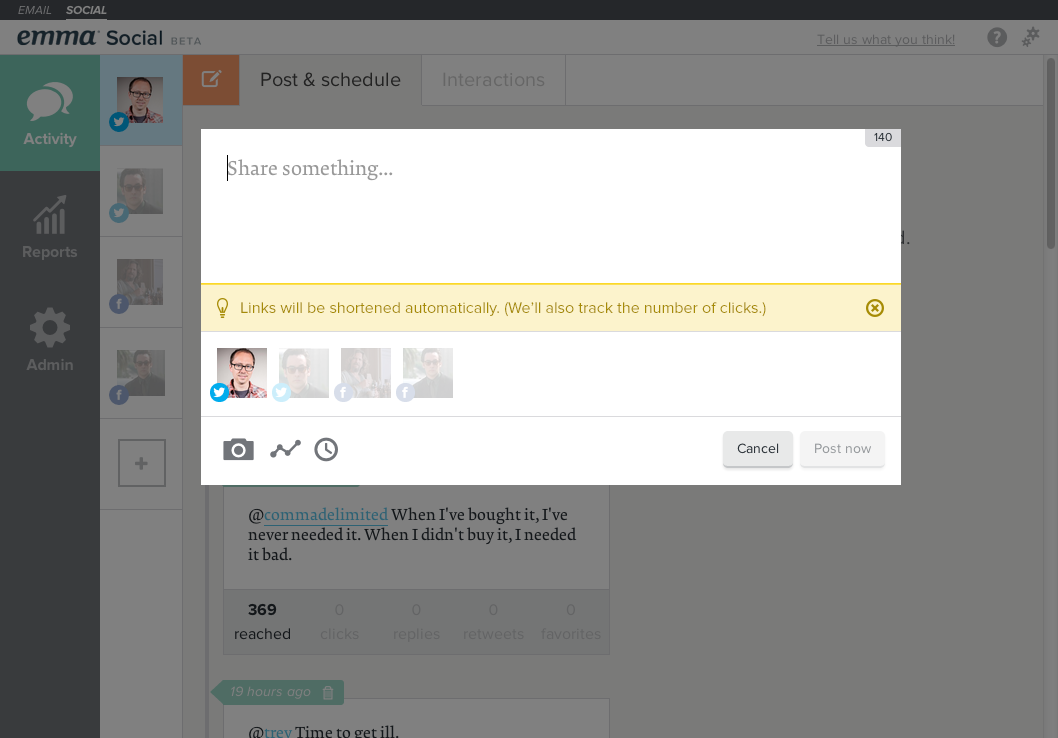The width and height of the screenshot is (1058, 738).
Task: Add a new social account with plus button
Action: pos(141,463)
